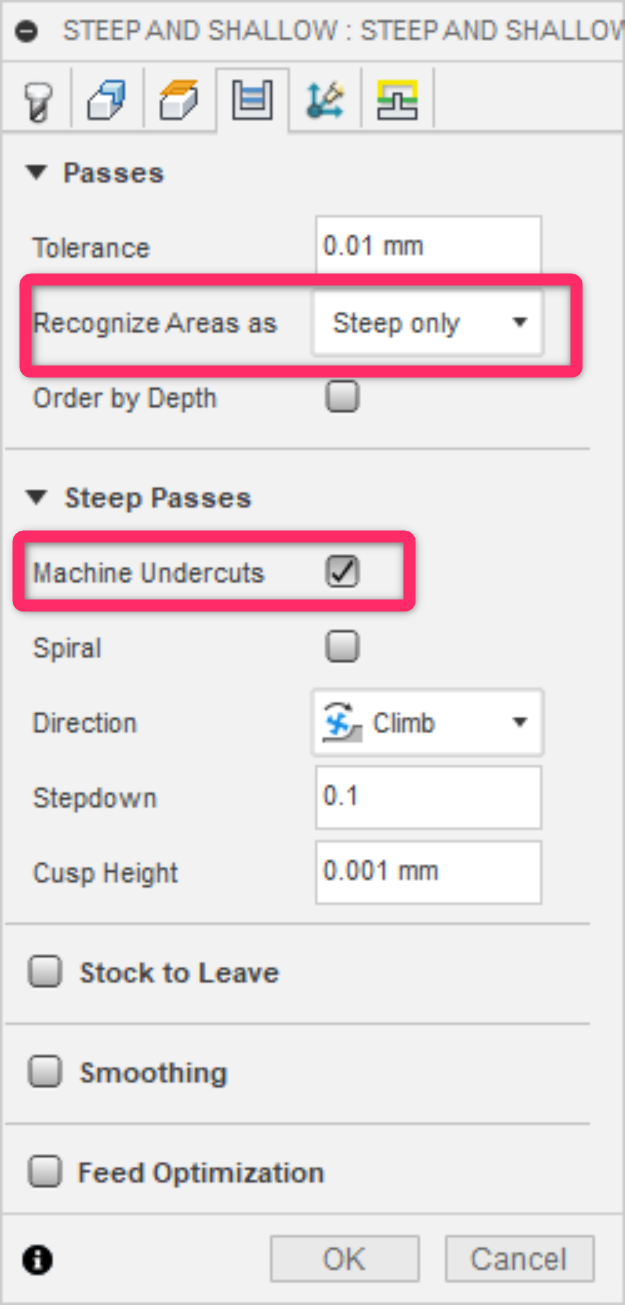Image resolution: width=625 pixels, height=1305 pixels.
Task: Enable the Spiral option
Action: pyautogui.click(x=342, y=647)
